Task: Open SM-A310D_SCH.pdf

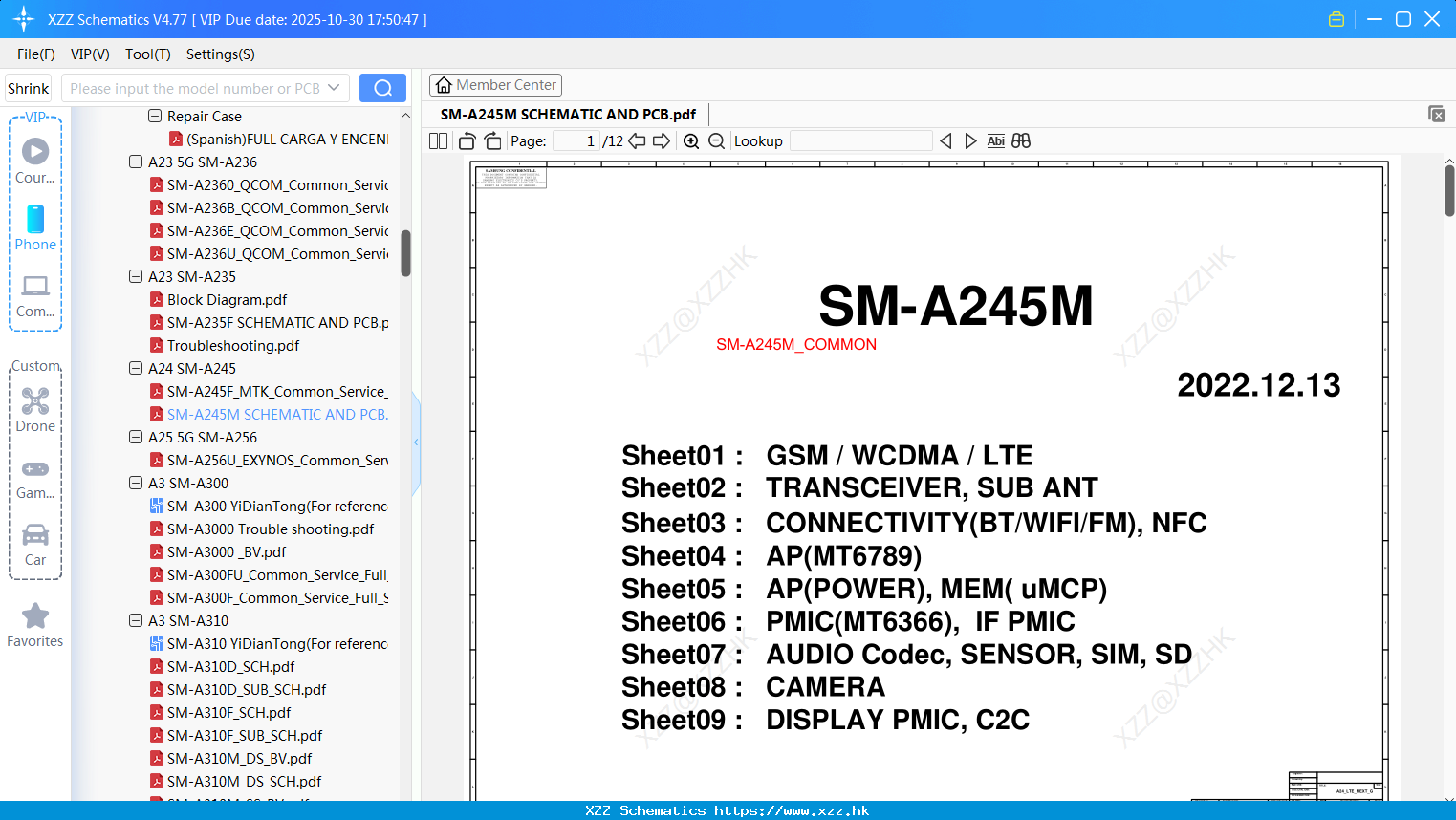Action: 222,666
